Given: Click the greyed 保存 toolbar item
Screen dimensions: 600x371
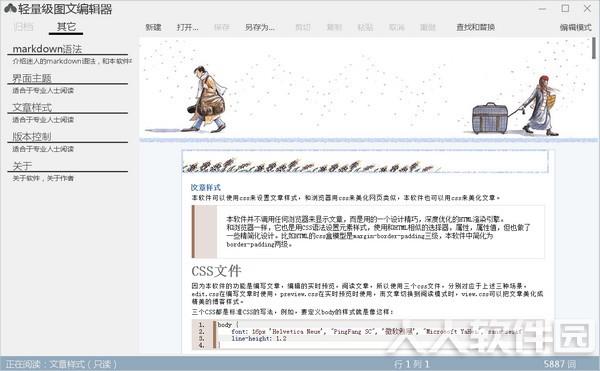Looking at the screenshot, I should click(x=222, y=27).
